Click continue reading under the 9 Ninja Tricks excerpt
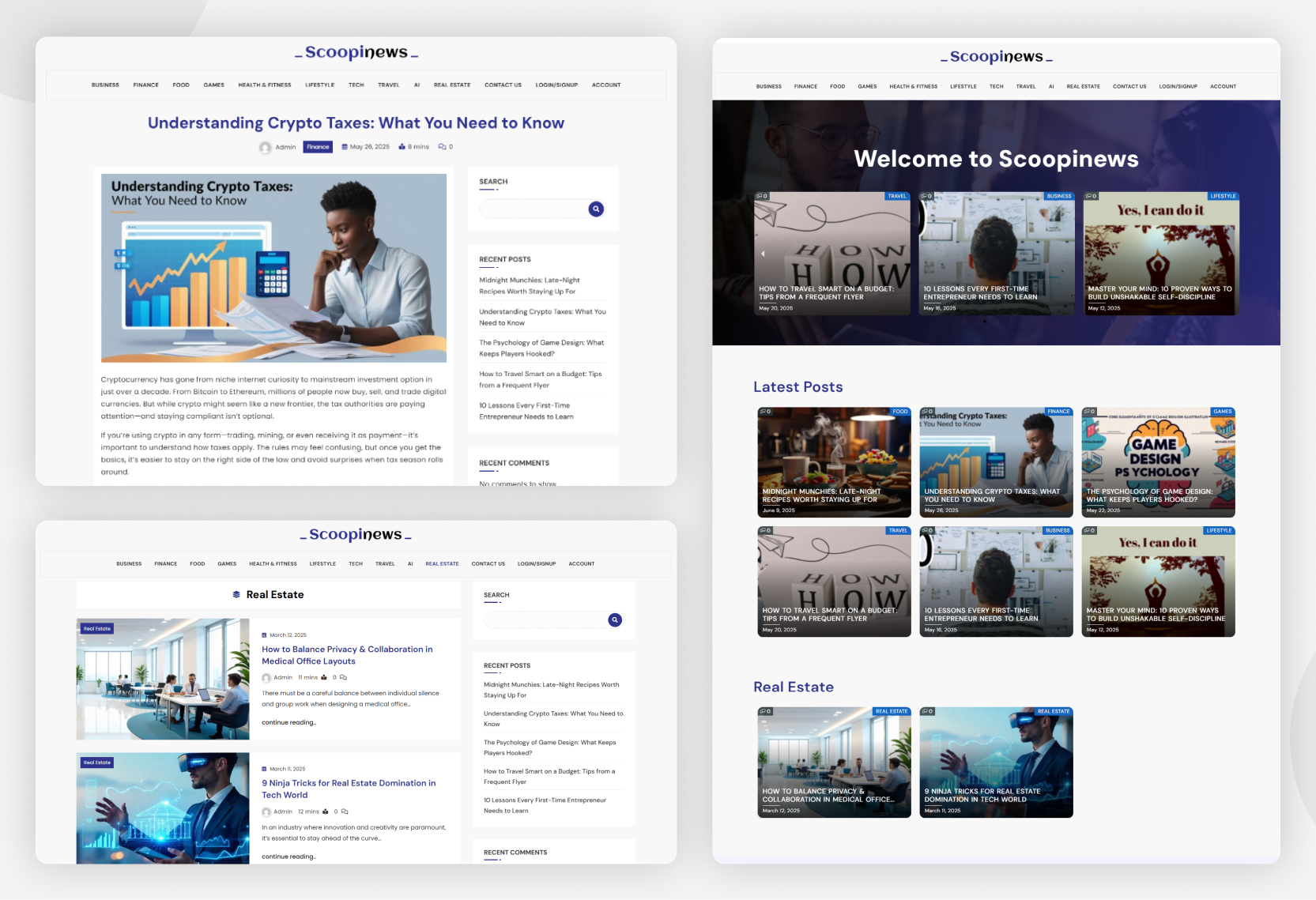The height and width of the screenshot is (900, 1316). pos(288,857)
